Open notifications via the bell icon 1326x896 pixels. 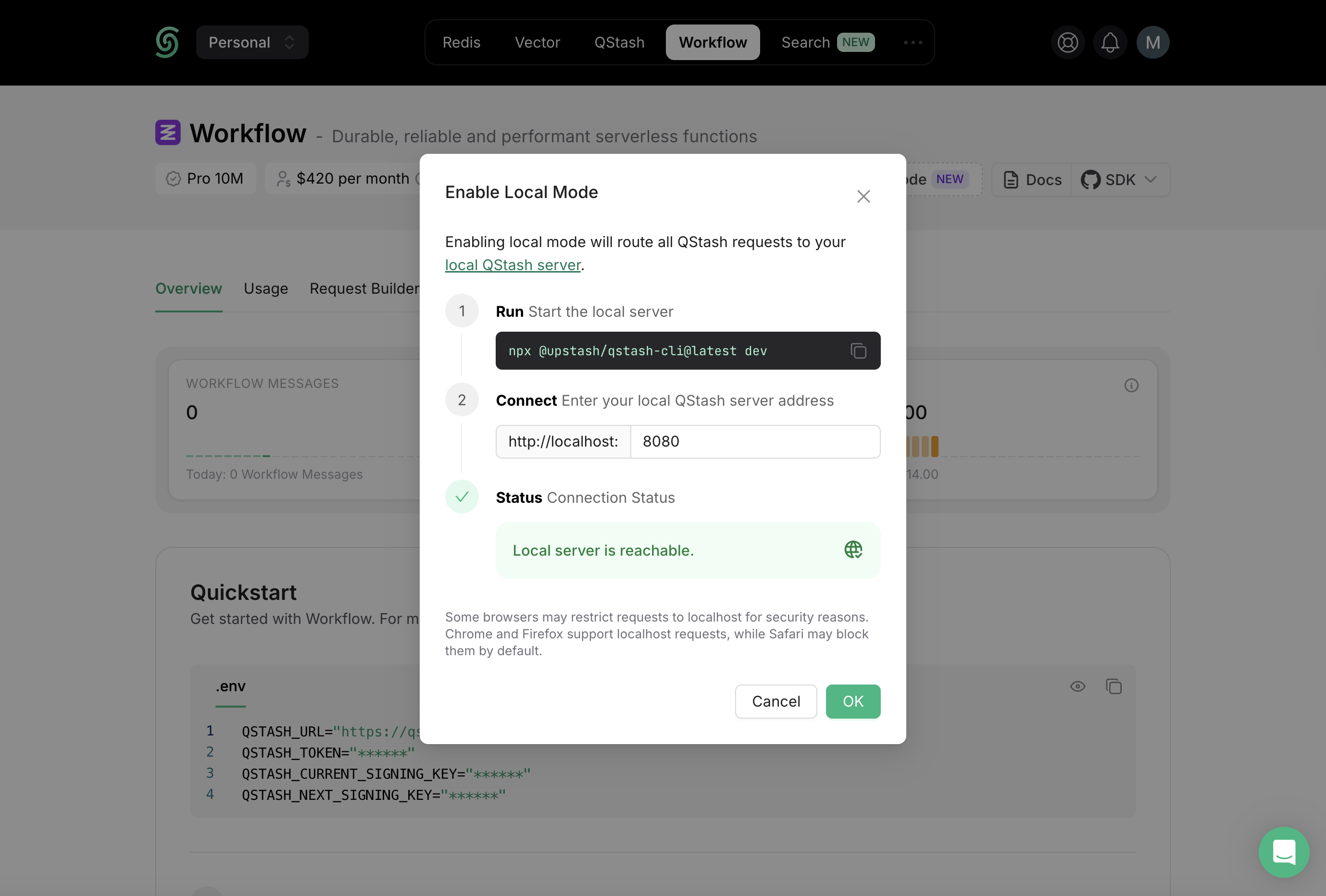click(1110, 42)
